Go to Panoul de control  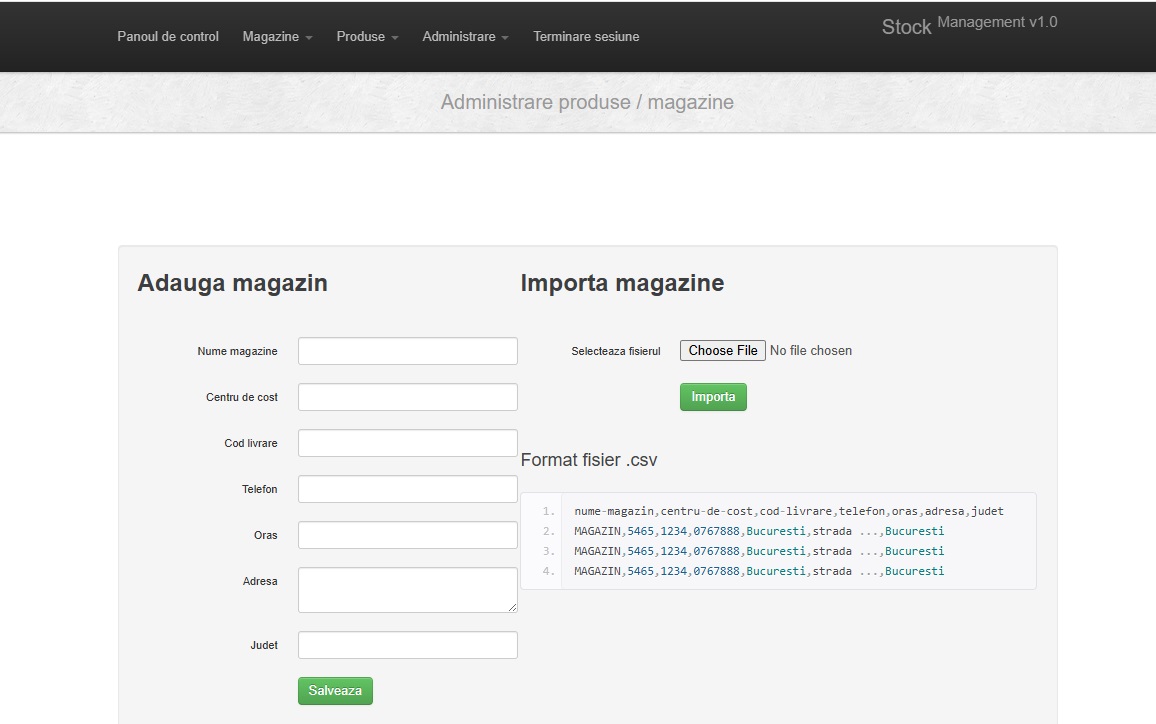[168, 37]
